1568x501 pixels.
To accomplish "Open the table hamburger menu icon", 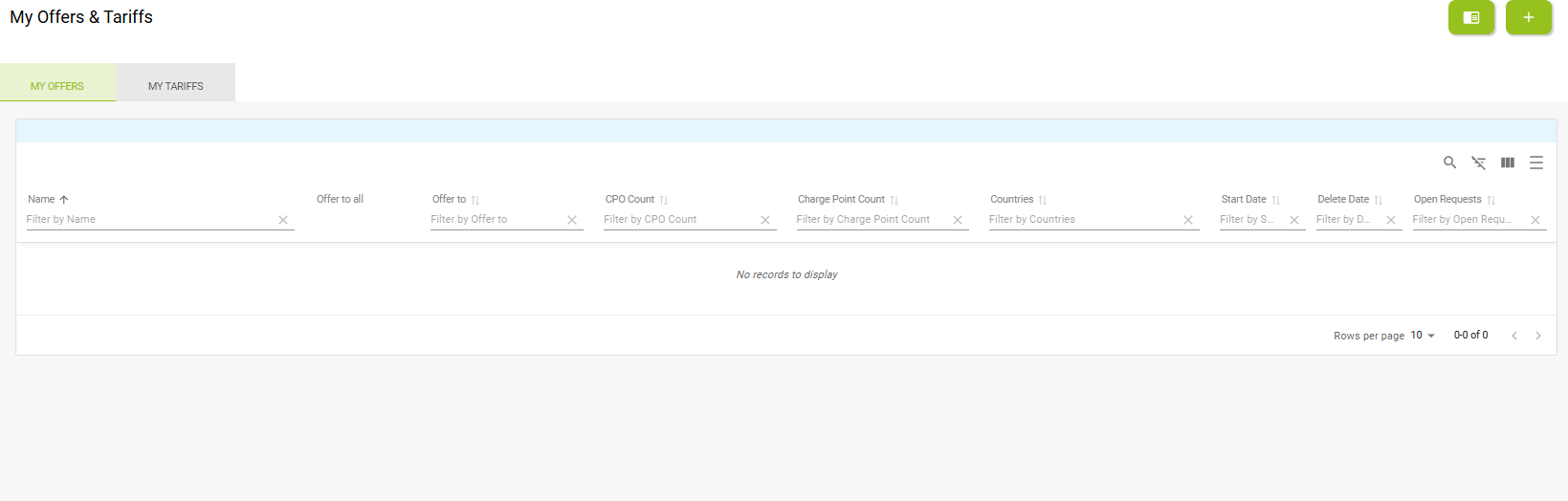I will click(x=1535, y=163).
